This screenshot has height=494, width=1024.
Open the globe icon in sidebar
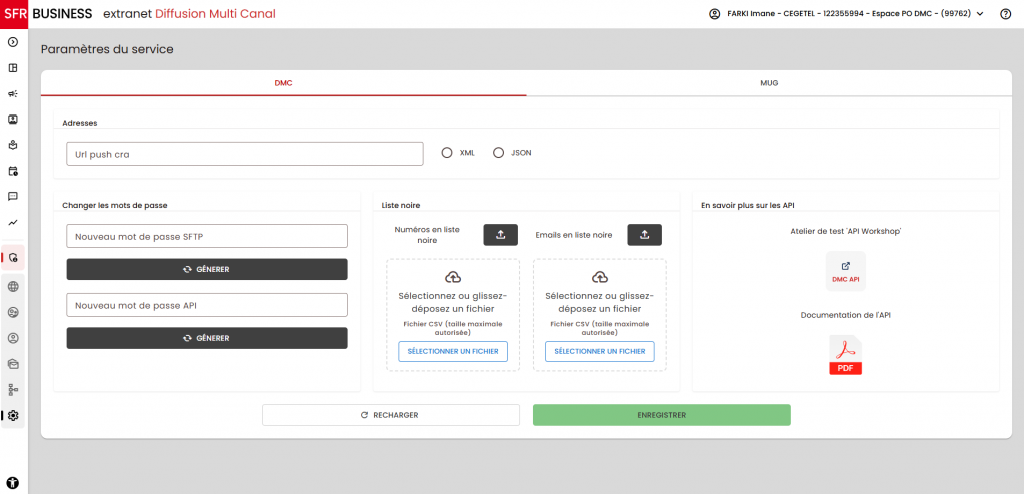pos(13,286)
